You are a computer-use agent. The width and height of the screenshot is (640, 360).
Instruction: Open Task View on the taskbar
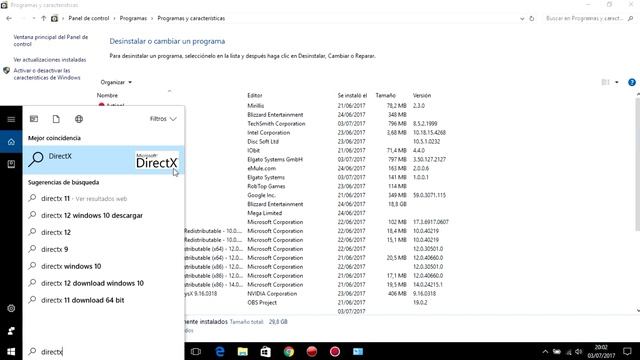coord(196,351)
